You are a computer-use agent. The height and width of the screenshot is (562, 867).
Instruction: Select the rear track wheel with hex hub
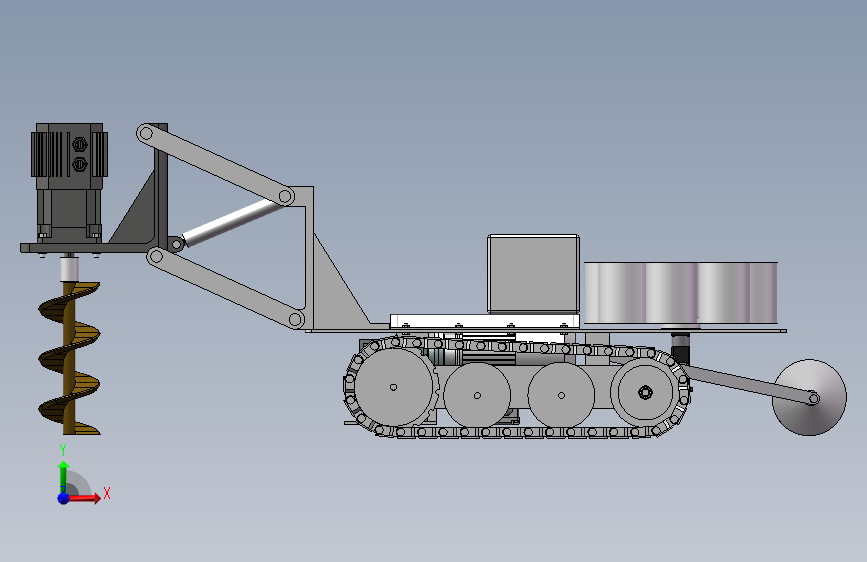645,392
